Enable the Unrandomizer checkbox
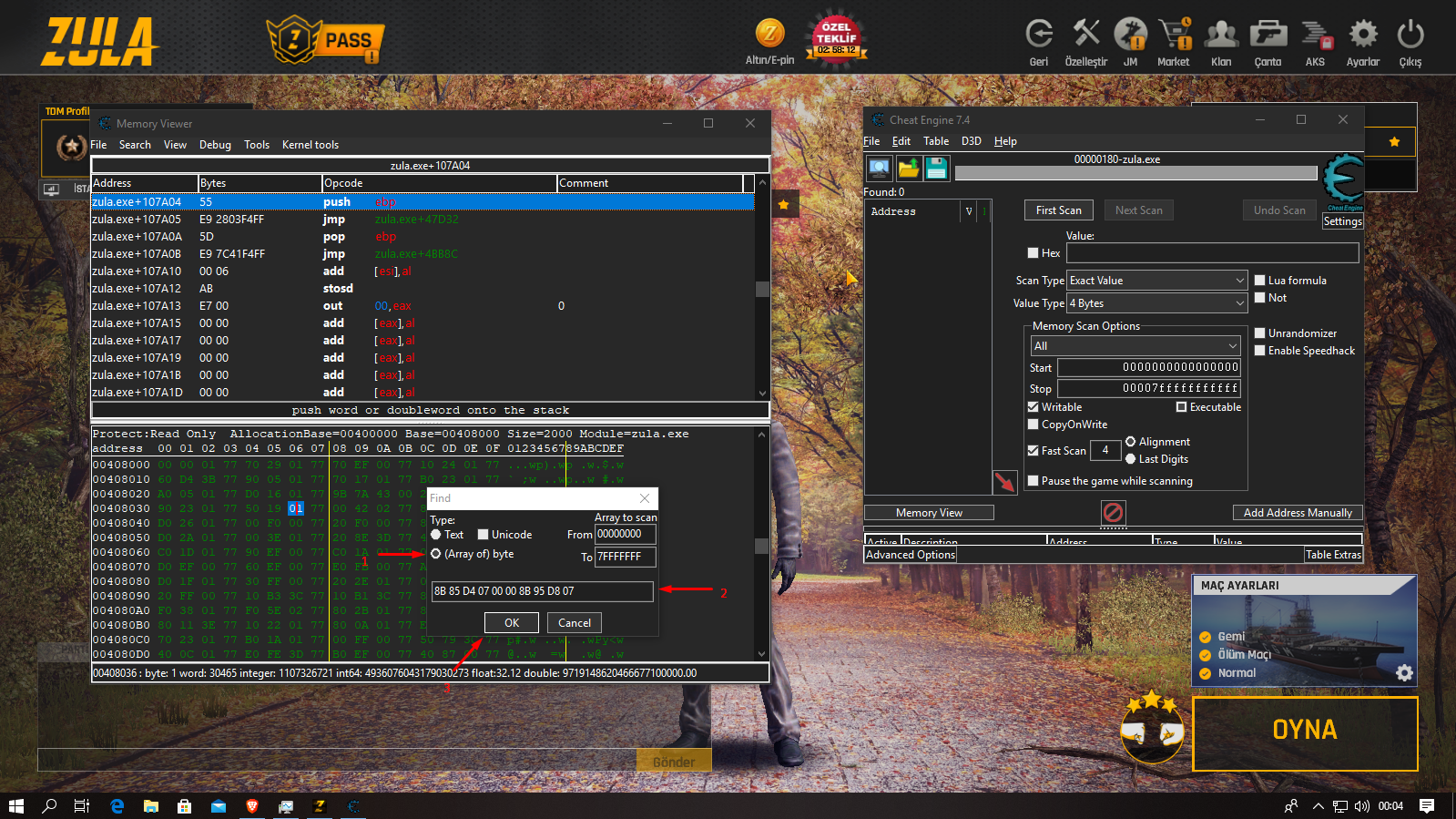This screenshot has height=819, width=1456. point(1260,333)
